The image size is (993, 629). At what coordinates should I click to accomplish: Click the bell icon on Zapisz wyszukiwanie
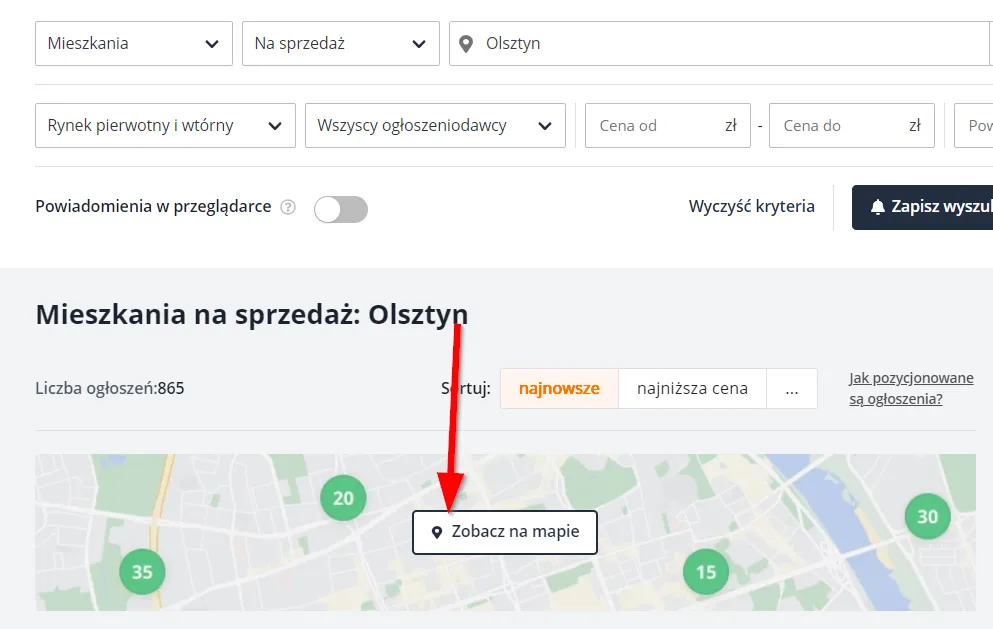point(877,205)
